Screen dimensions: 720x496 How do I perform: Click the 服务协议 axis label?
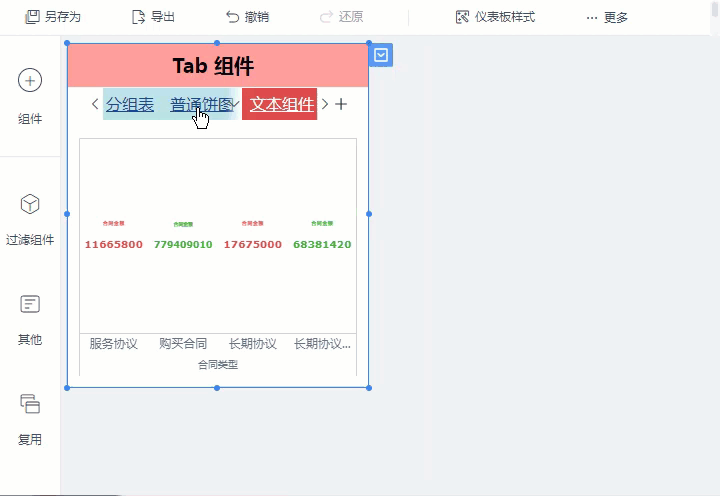113,344
